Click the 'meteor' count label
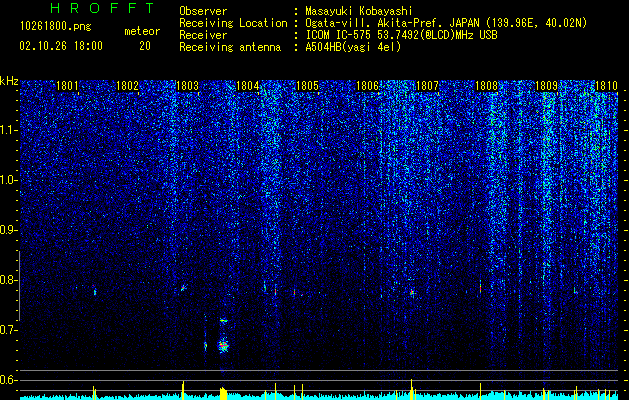 pyautogui.click(x=142, y=31)
